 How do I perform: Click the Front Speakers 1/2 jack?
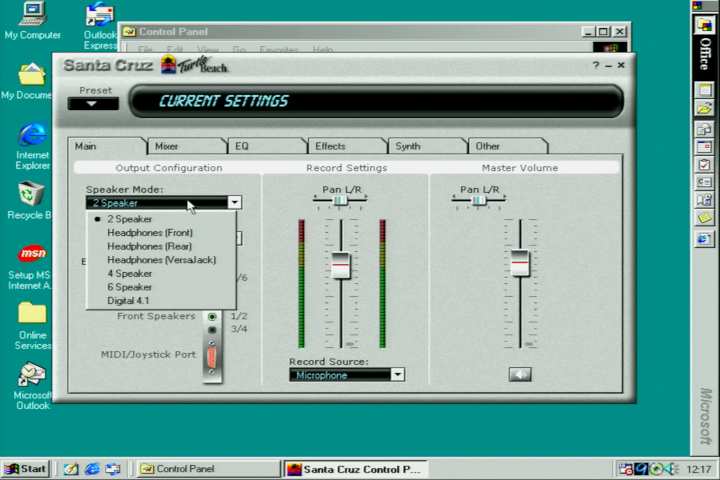(212, 316)
